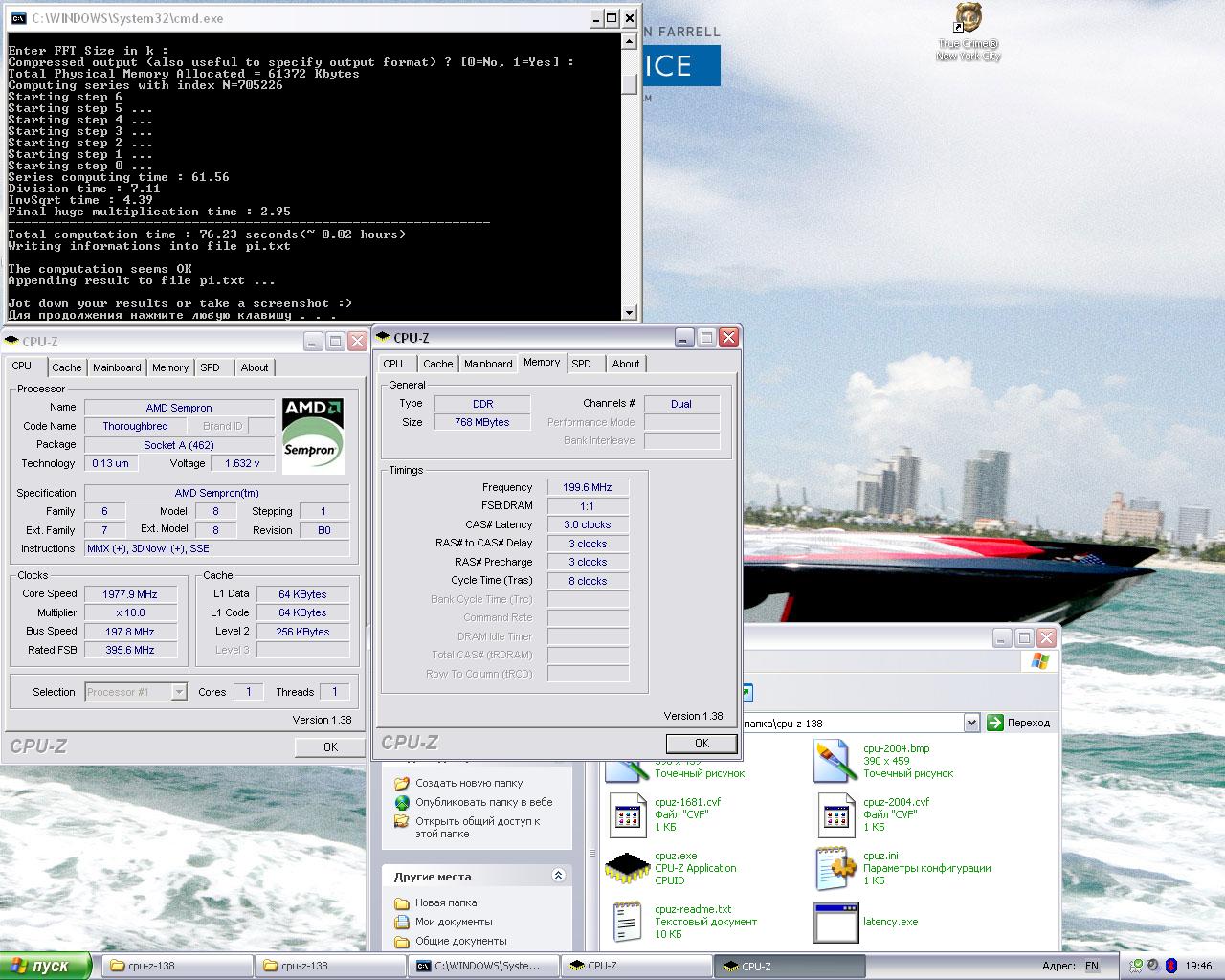The image size is (1225, 980).
Task: Click the Socket A (462) package field
Action: (179, 445)
